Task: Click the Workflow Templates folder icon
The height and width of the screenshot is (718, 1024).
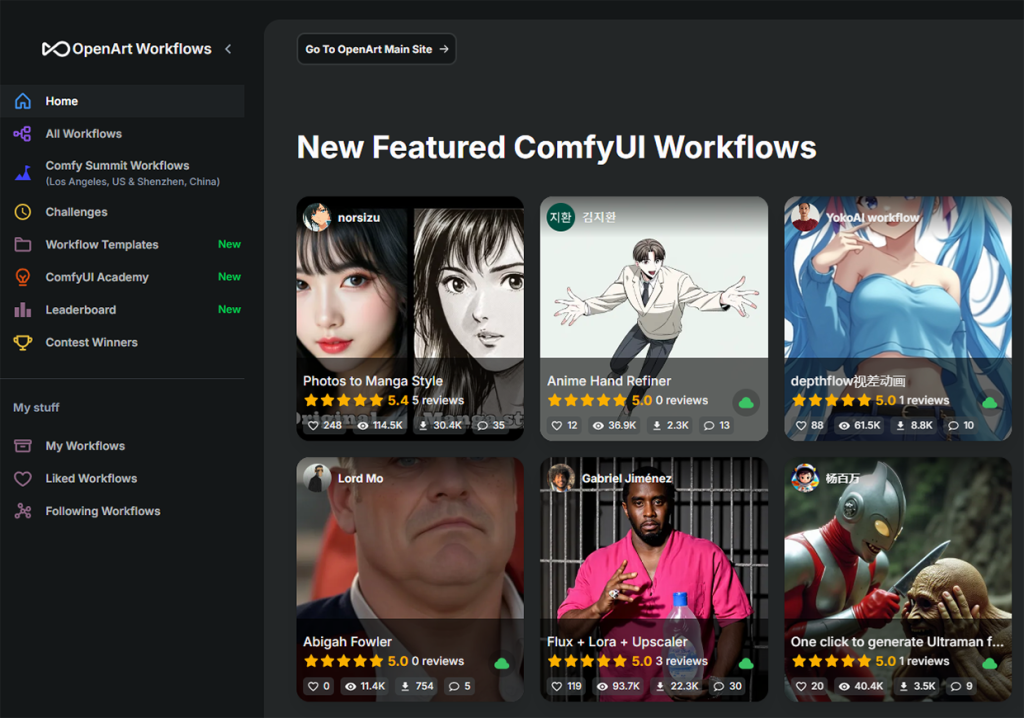Action: click(x=23, y=245)
